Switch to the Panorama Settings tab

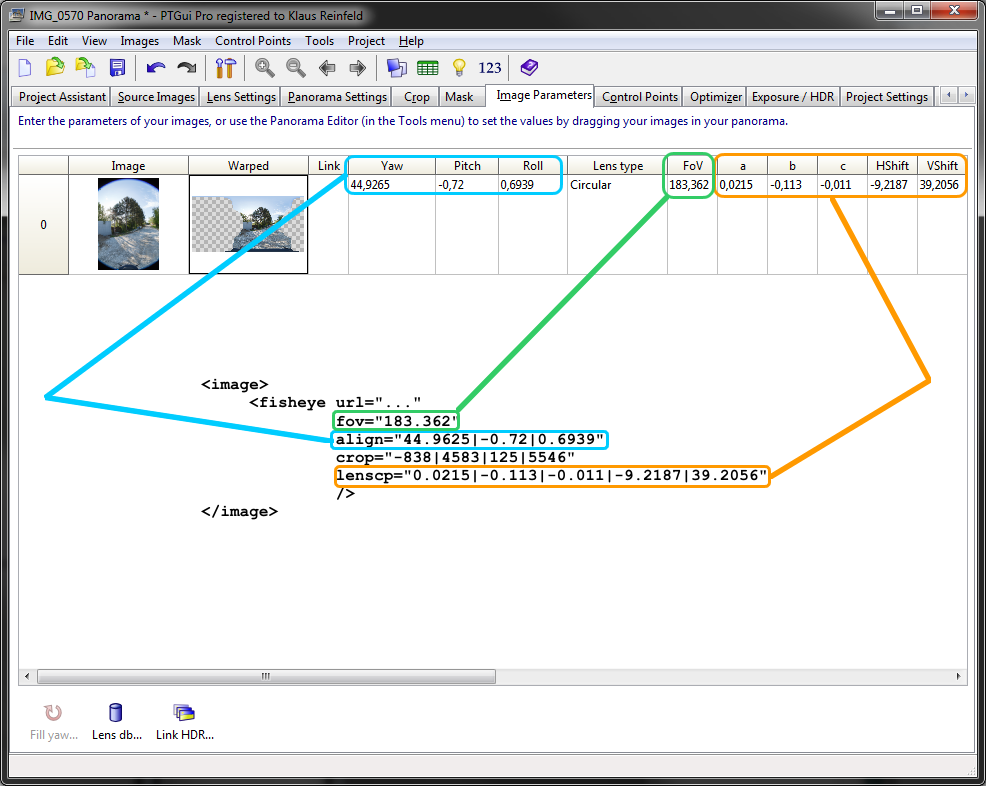(336, 97)
